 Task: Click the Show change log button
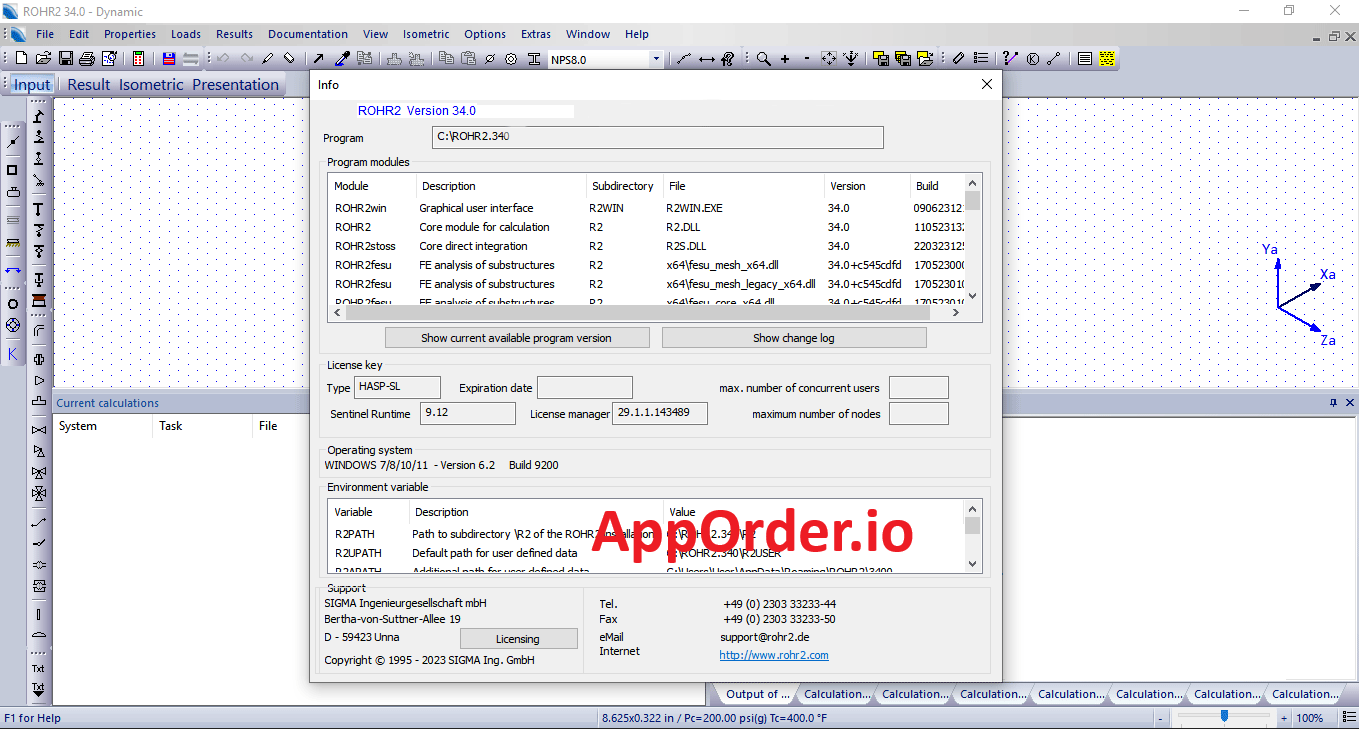pyautogui.click(x=794, y=338)
